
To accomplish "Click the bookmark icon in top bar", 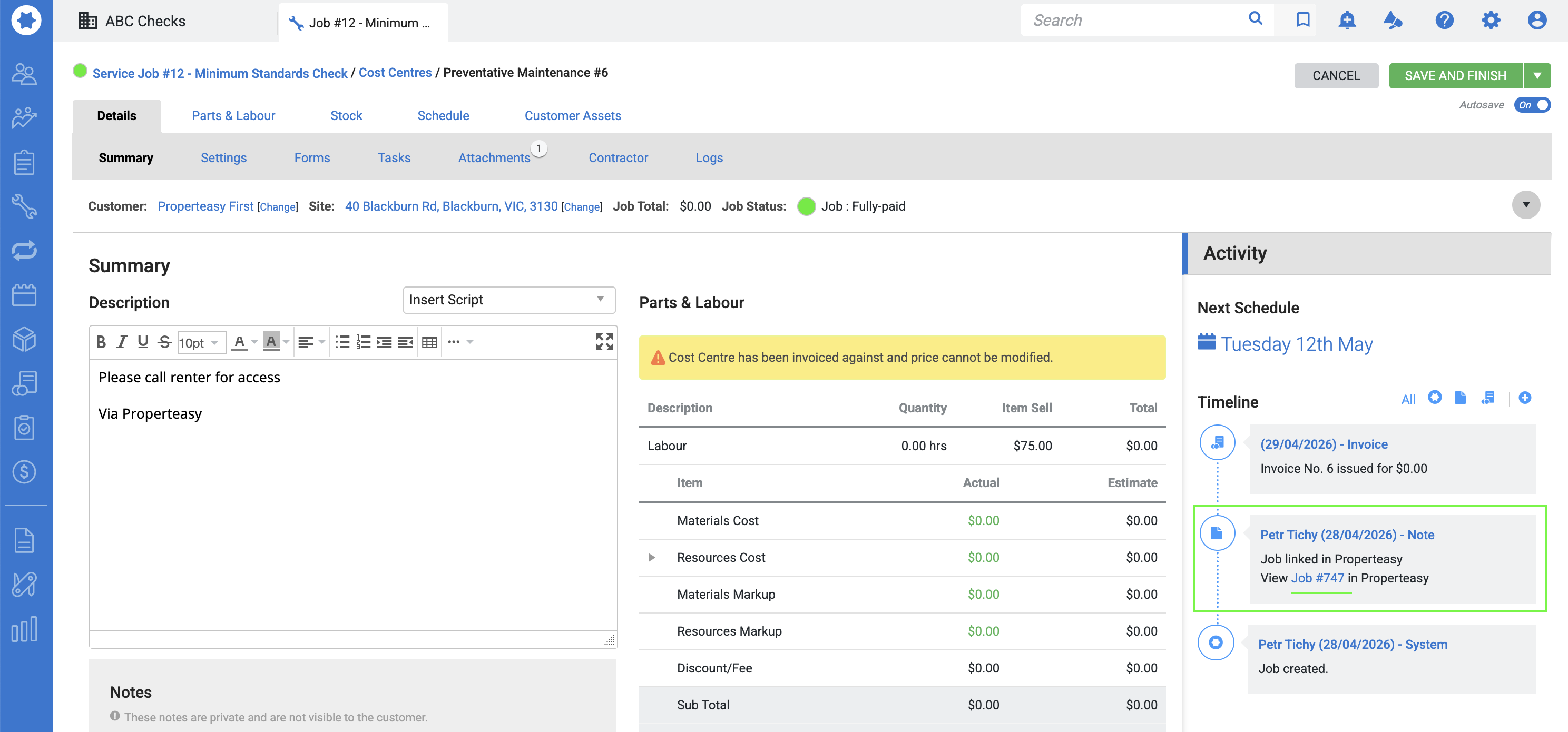I will (x=1302, y=20).
